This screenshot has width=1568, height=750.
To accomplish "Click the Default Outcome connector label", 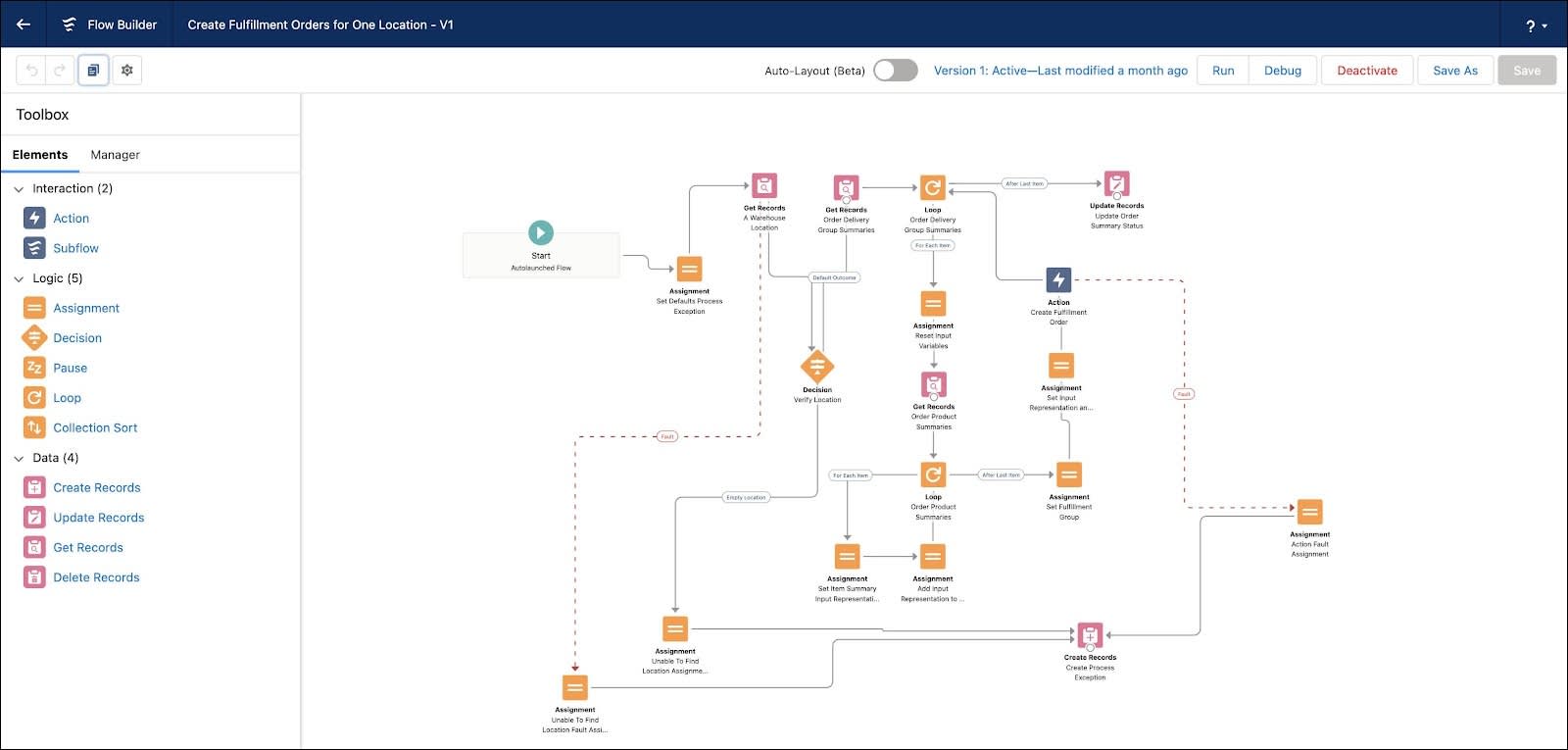I will [834, 277].
